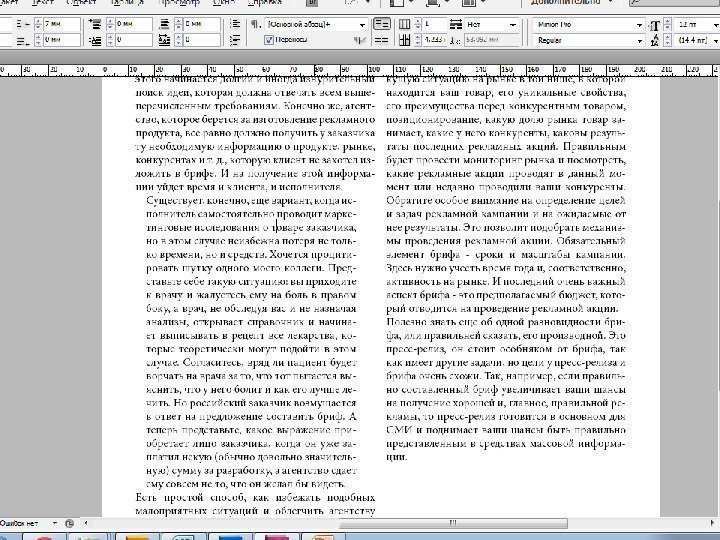
Task: Click the horizontal ruler
Action: tap(360, 70)
